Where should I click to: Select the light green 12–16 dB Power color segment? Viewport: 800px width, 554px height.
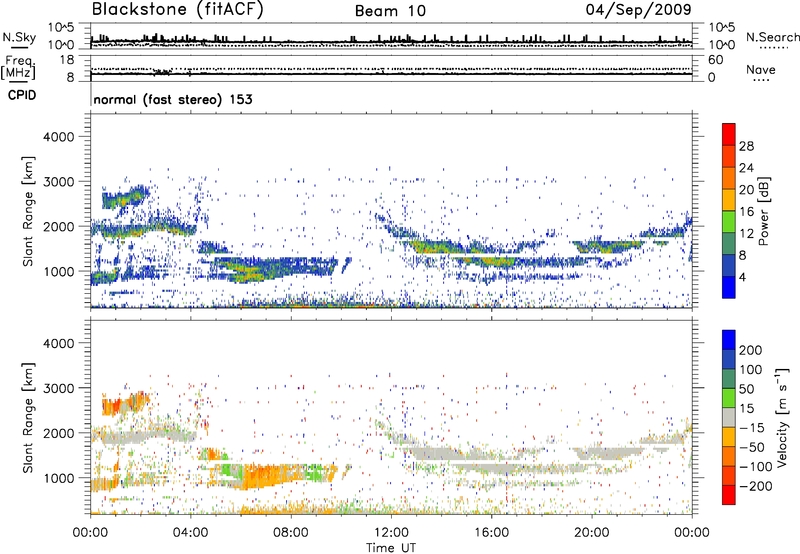click(x=729, y=222)
